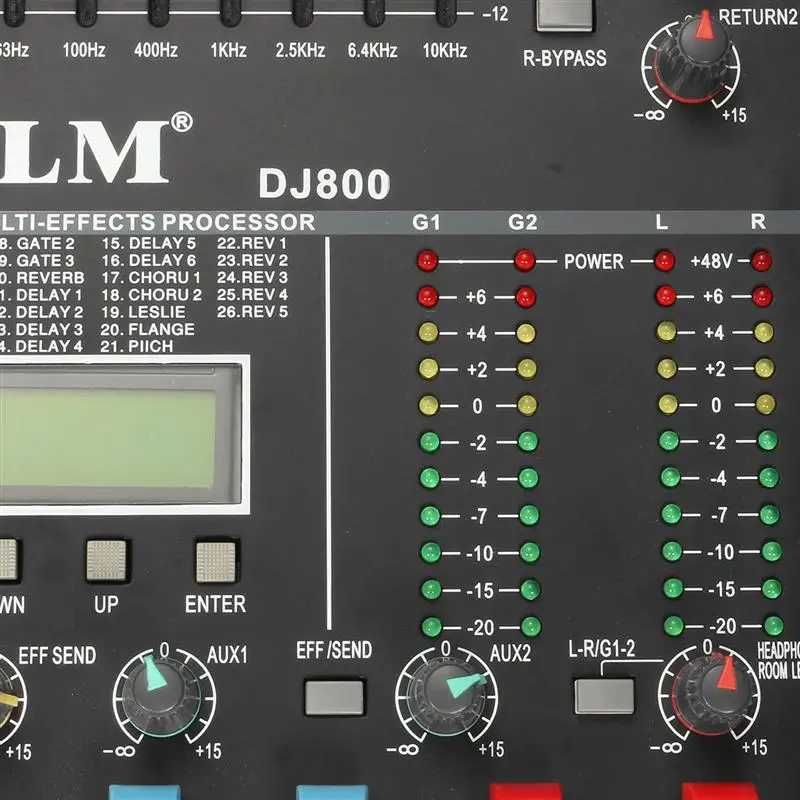
Task: Click the G1 +6 red LED
Action: click(x=428, y=296)
